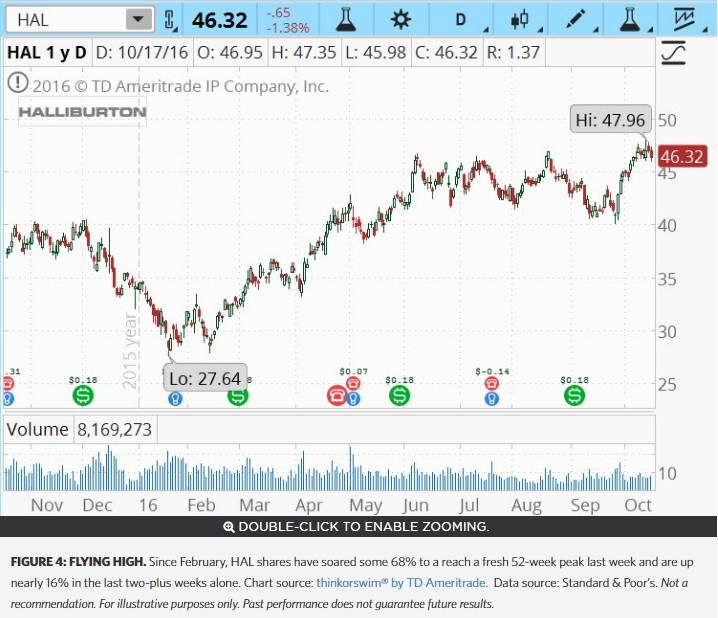The width and height of the screenshot is (718, 618).
Task: Click the L: 45.98 low value
Action: [375, 52]
